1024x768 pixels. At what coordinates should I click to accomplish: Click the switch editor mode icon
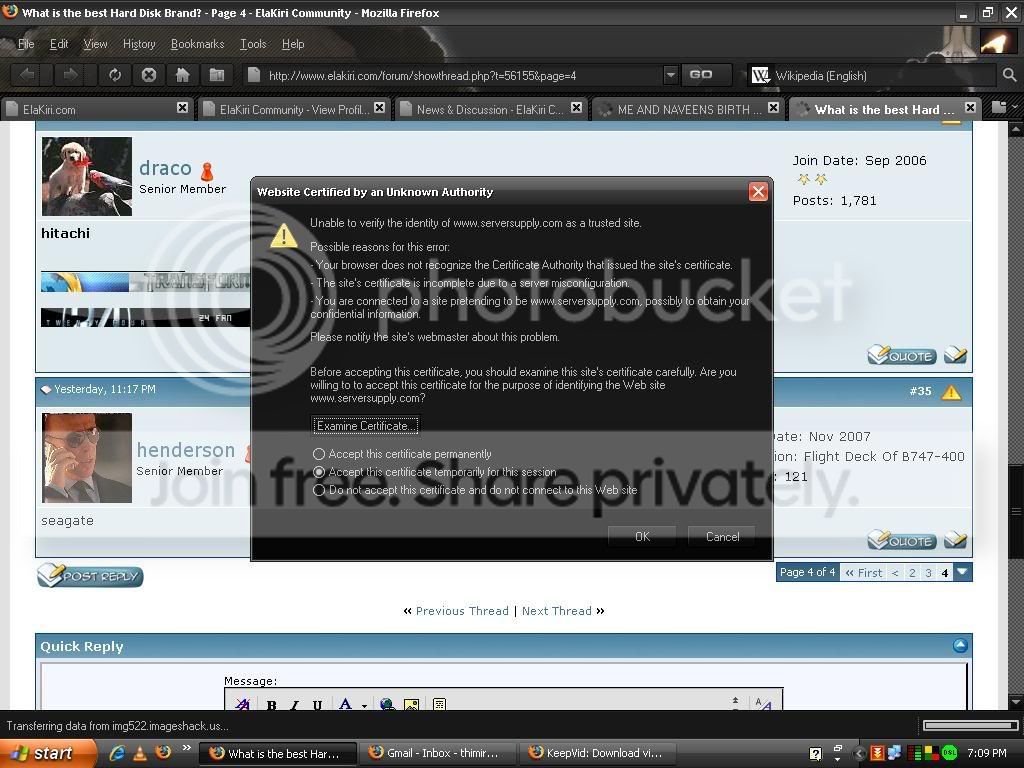pyautogui.click(x=763, y=704)
